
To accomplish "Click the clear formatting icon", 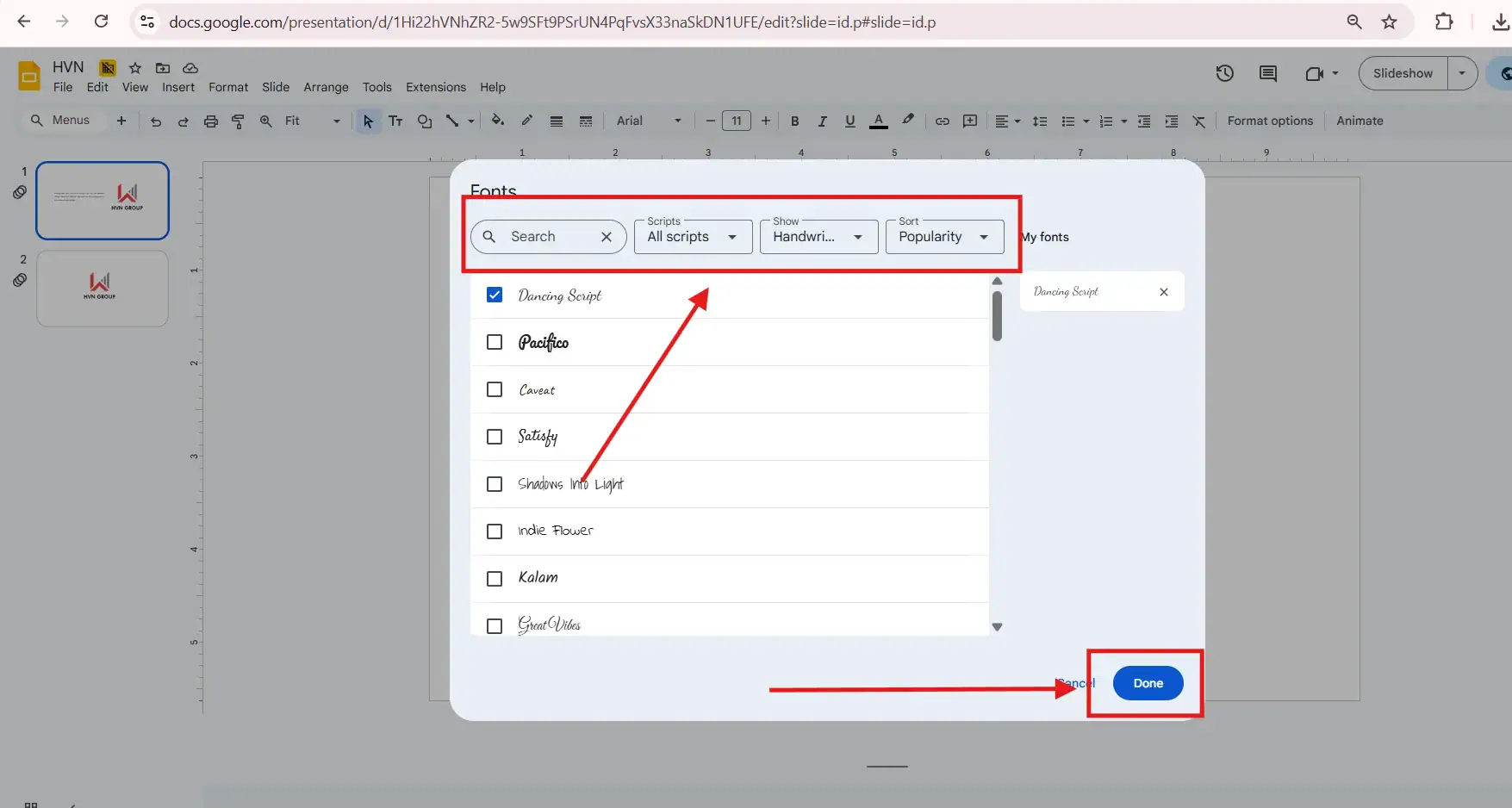I will tap(1199, 121).
